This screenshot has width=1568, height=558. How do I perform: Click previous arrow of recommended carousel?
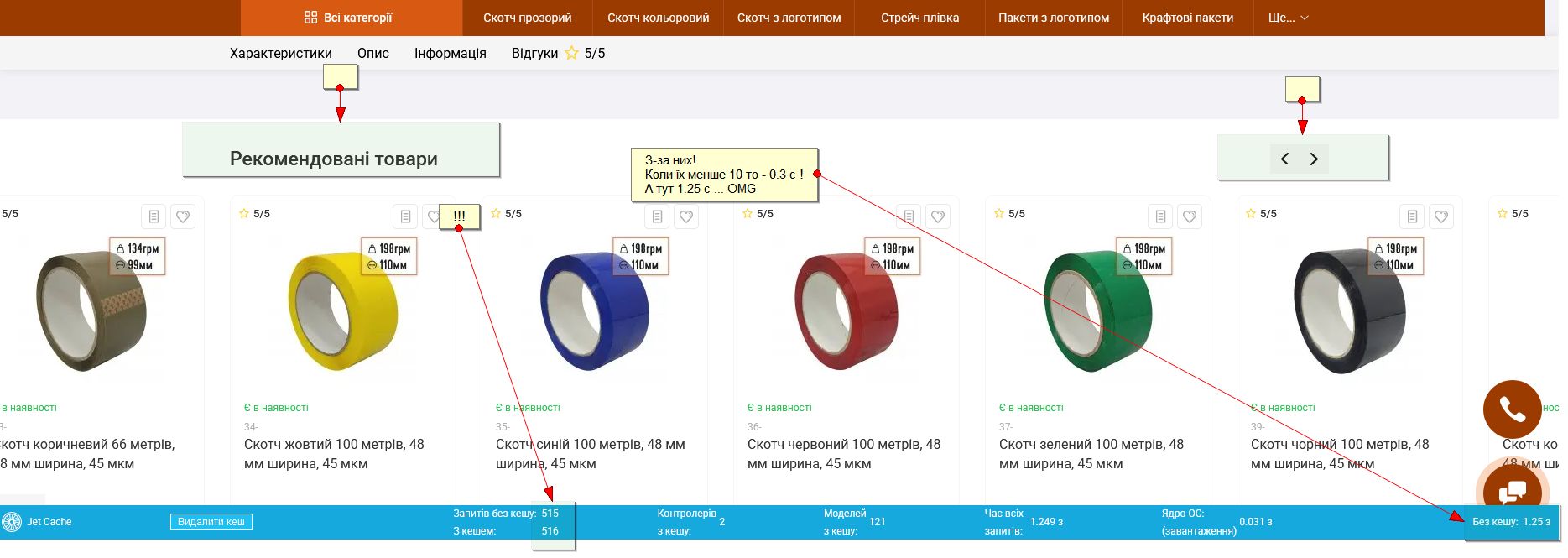point(1284,159)
